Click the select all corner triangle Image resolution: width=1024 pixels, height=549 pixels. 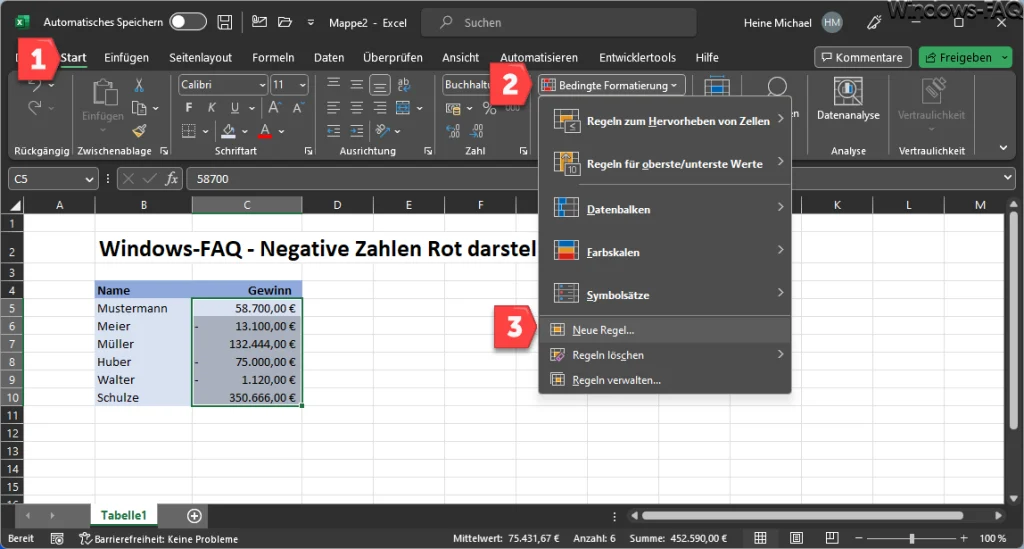pos(15,206)
